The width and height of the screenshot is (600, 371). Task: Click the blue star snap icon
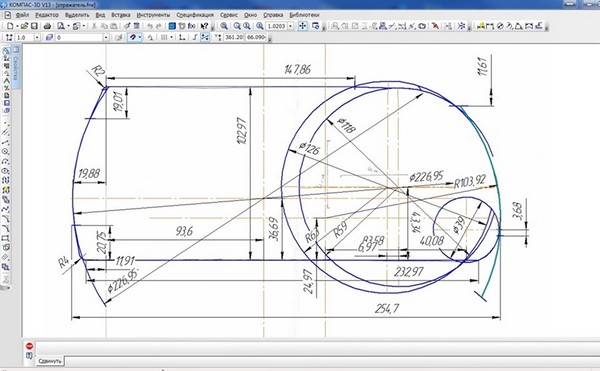[462, 26]
